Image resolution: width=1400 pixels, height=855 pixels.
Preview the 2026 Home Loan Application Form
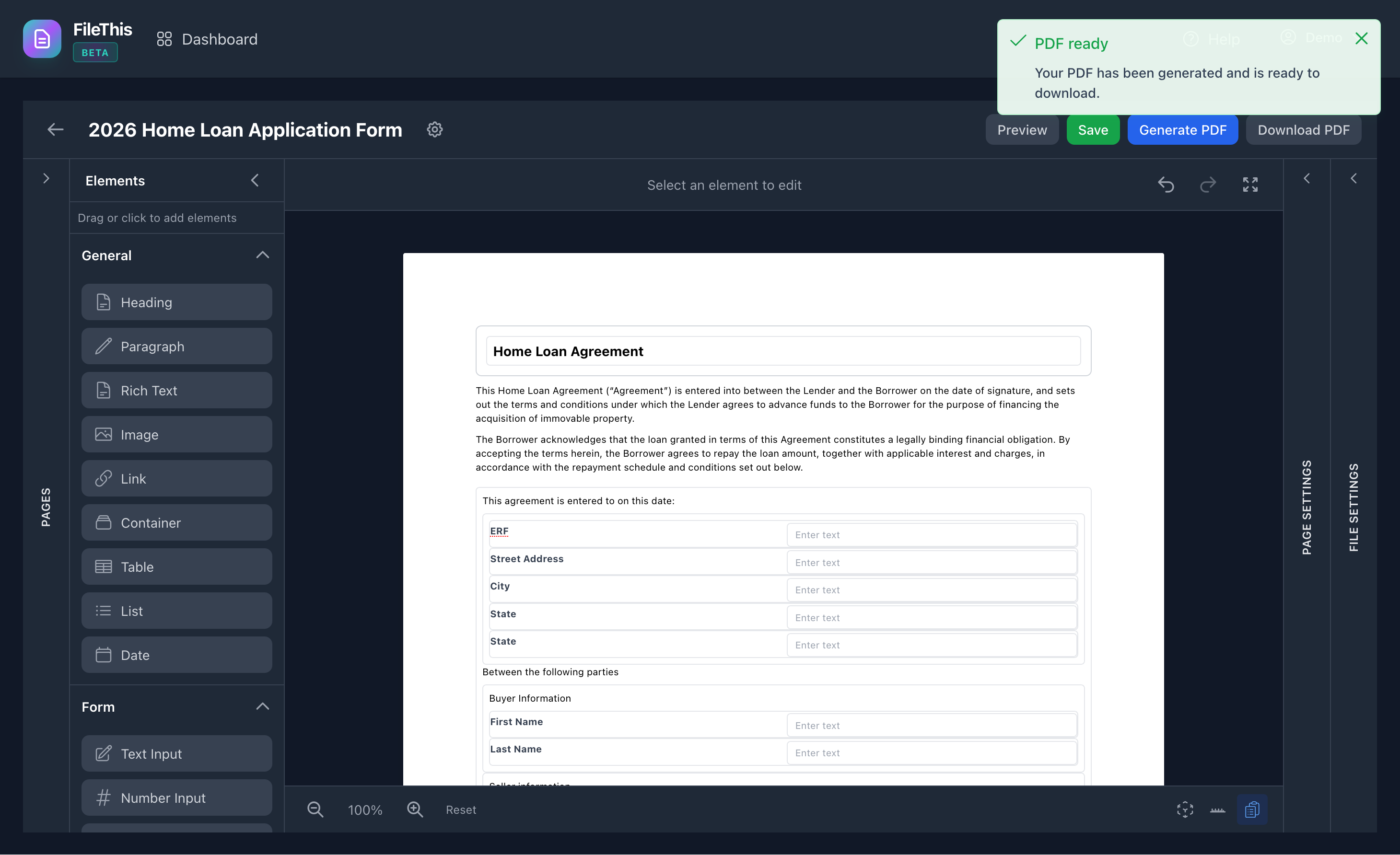coord(1022,129)
